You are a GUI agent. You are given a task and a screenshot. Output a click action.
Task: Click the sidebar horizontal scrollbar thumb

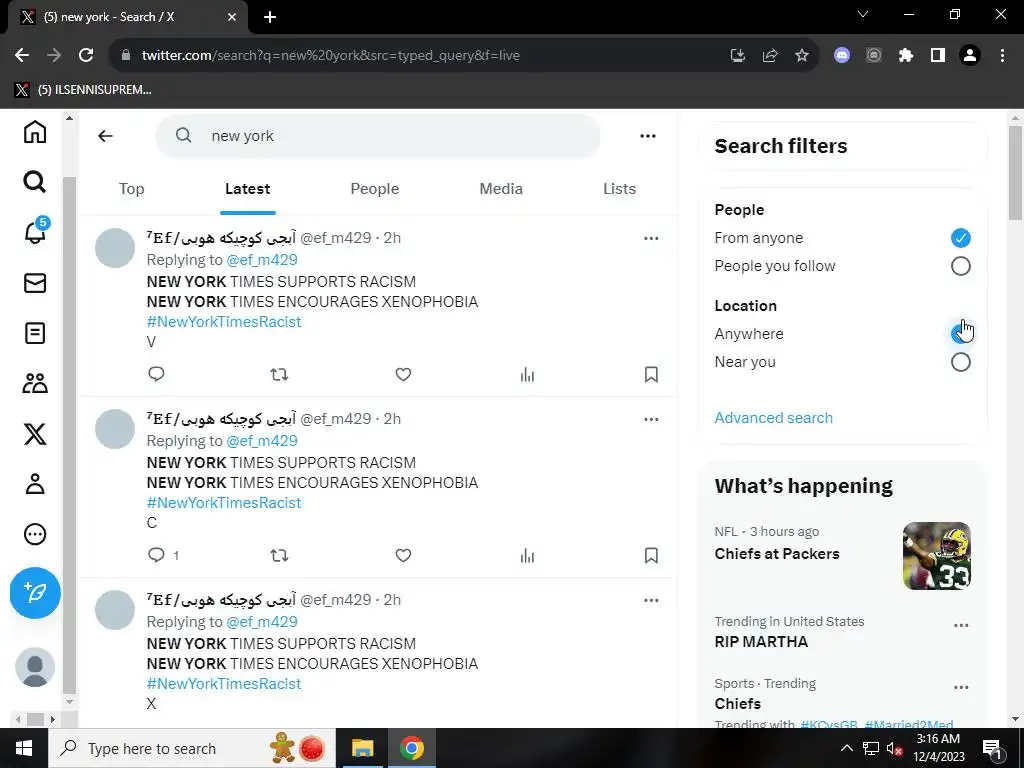point(35,719)
